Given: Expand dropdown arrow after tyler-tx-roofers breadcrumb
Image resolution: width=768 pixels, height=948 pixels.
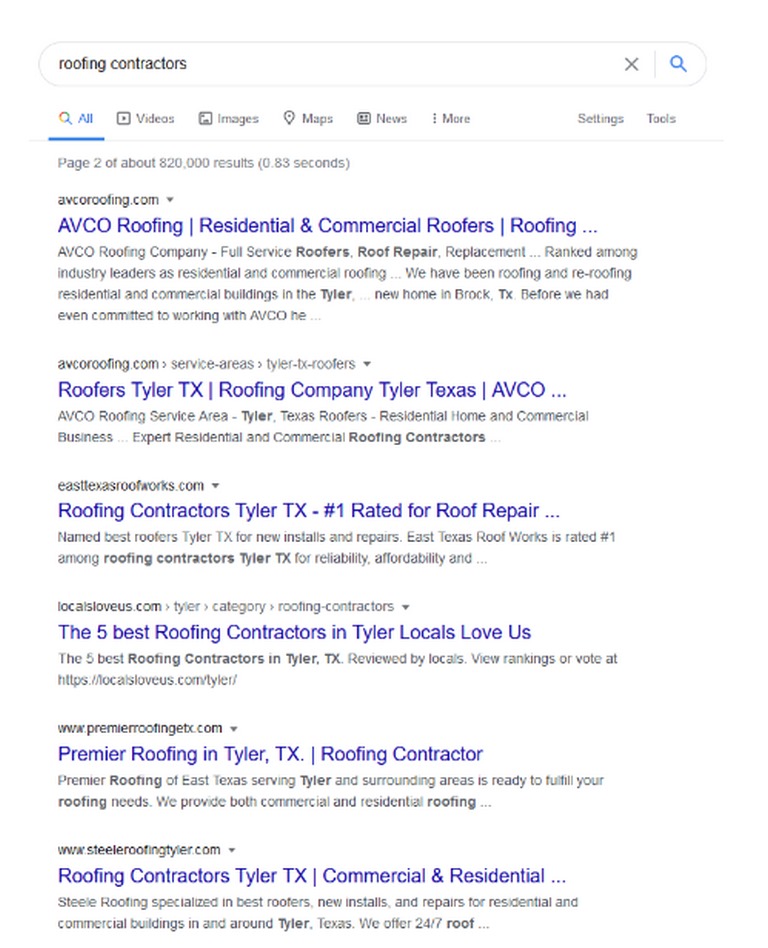Looking at the screenshot, I should (366, 364).
